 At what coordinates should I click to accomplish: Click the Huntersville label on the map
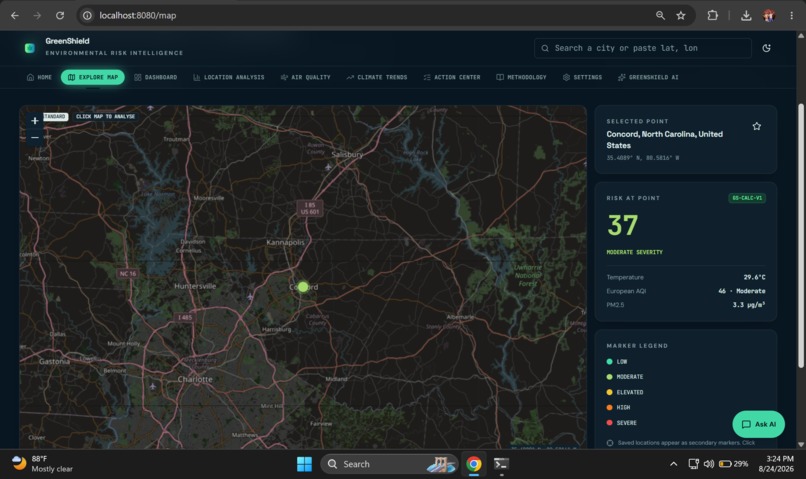[195, 286]
